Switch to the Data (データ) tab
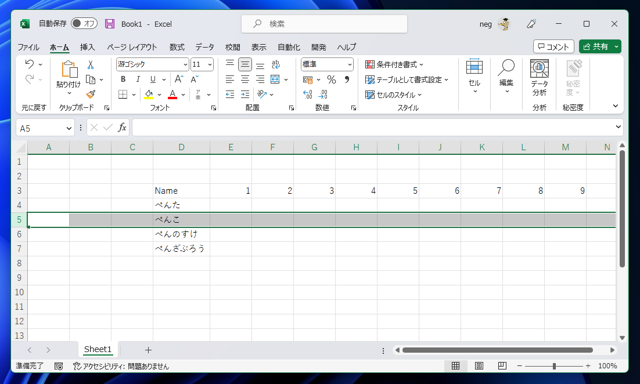Viewport: 640px width, 384px height. 204,47
